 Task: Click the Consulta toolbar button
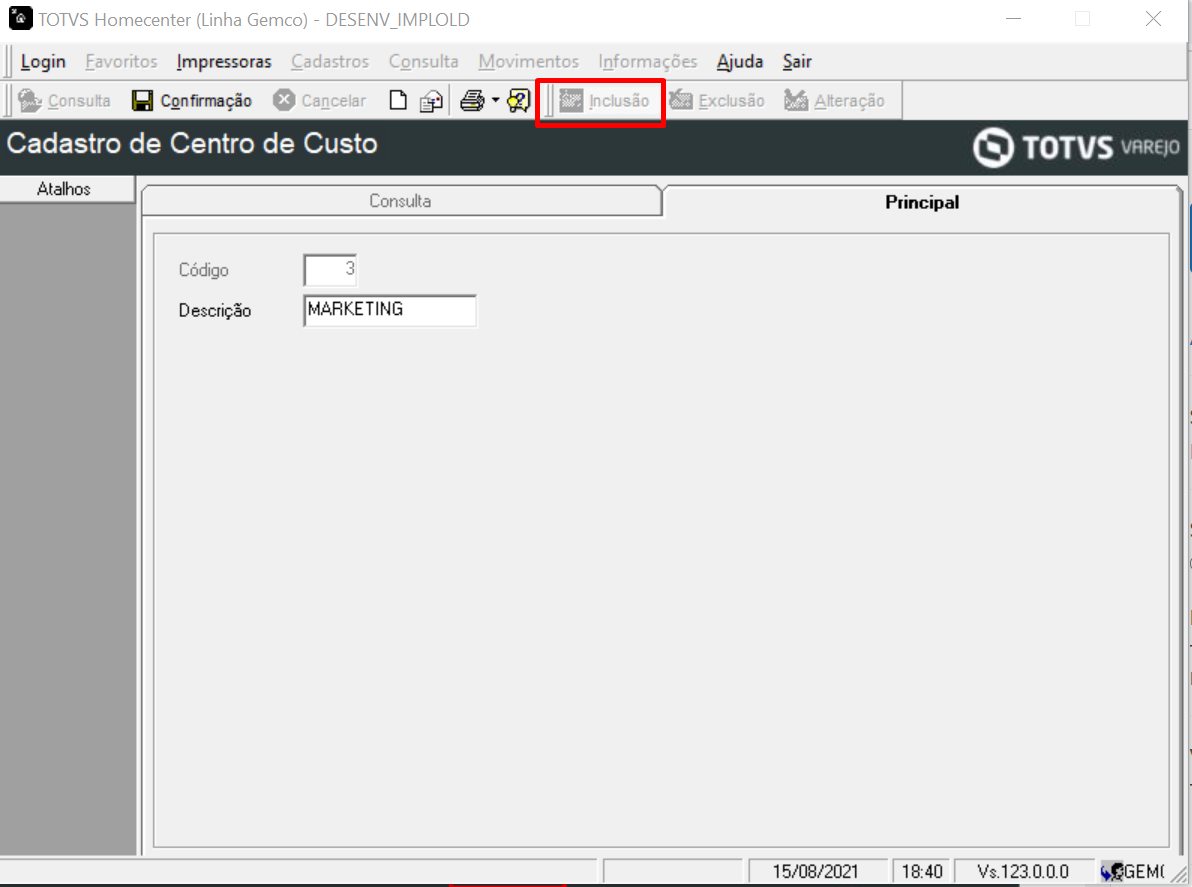click(64, 100)
